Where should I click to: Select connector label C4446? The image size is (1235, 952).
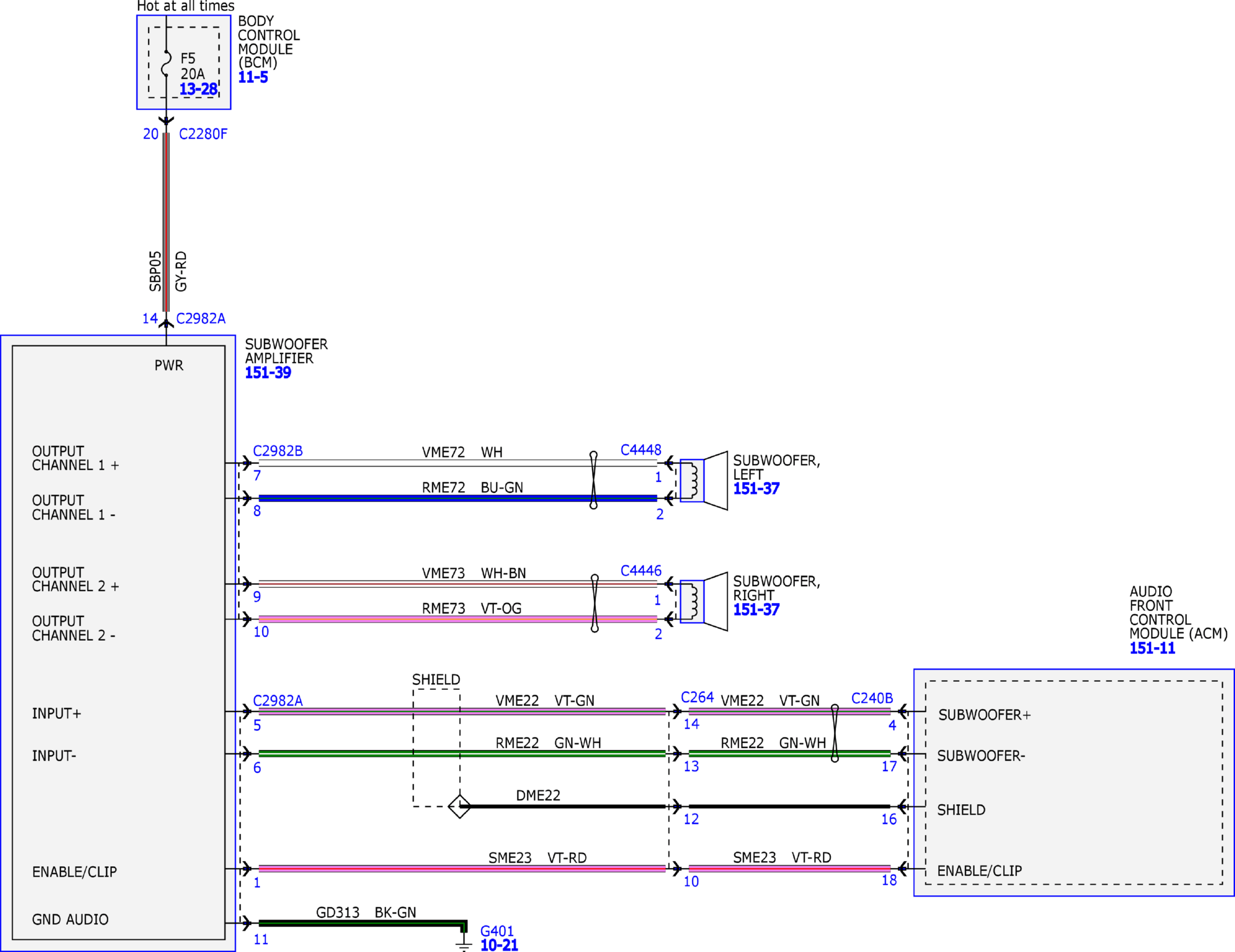coord(641,571)
